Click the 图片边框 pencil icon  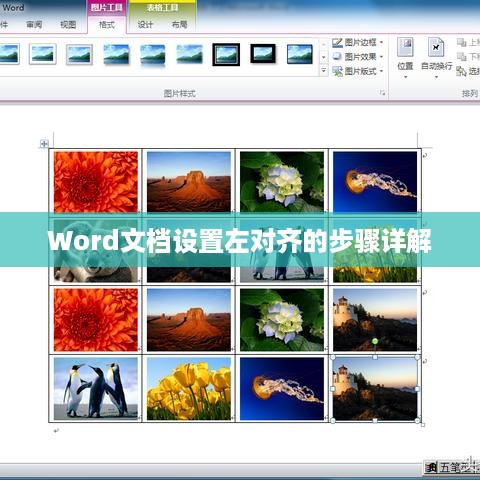pos(337,42)
